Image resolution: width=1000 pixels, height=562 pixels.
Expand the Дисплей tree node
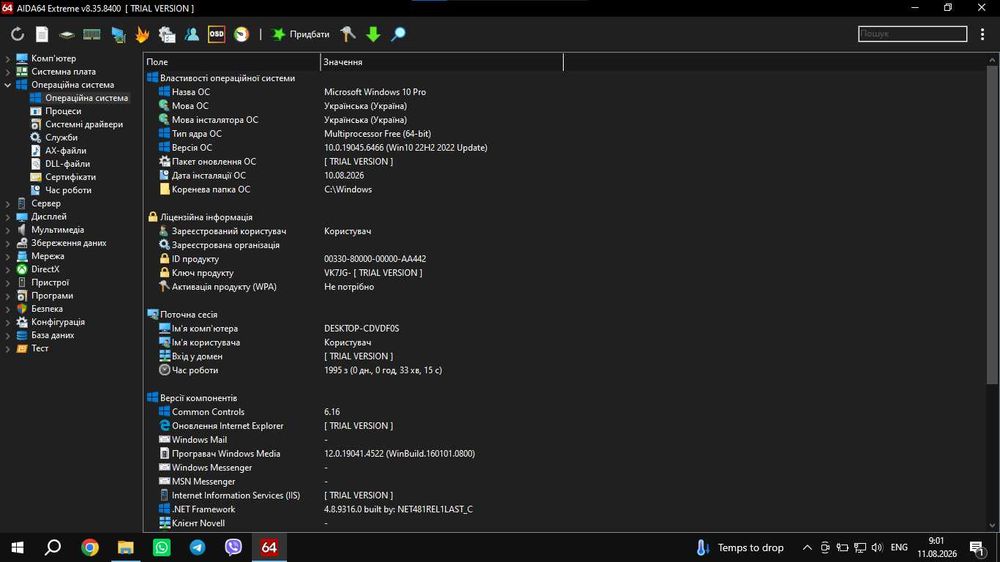8,217
